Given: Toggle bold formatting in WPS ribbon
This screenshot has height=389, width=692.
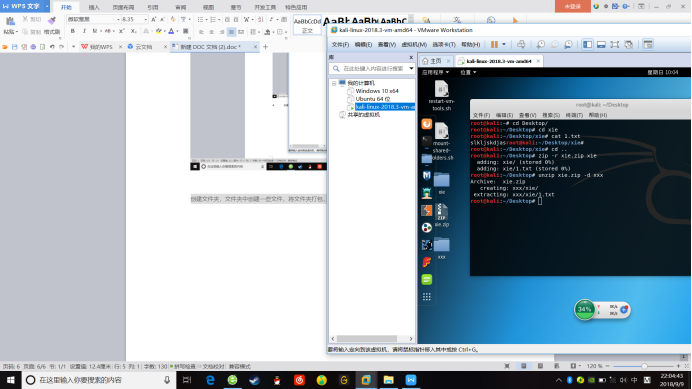Looking at the screenshot, I should click(72, 31).
